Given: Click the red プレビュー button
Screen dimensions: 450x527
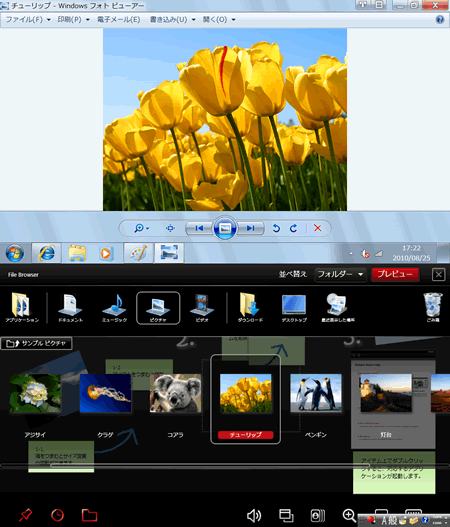Looking at the screenshot, I should 395,274.
